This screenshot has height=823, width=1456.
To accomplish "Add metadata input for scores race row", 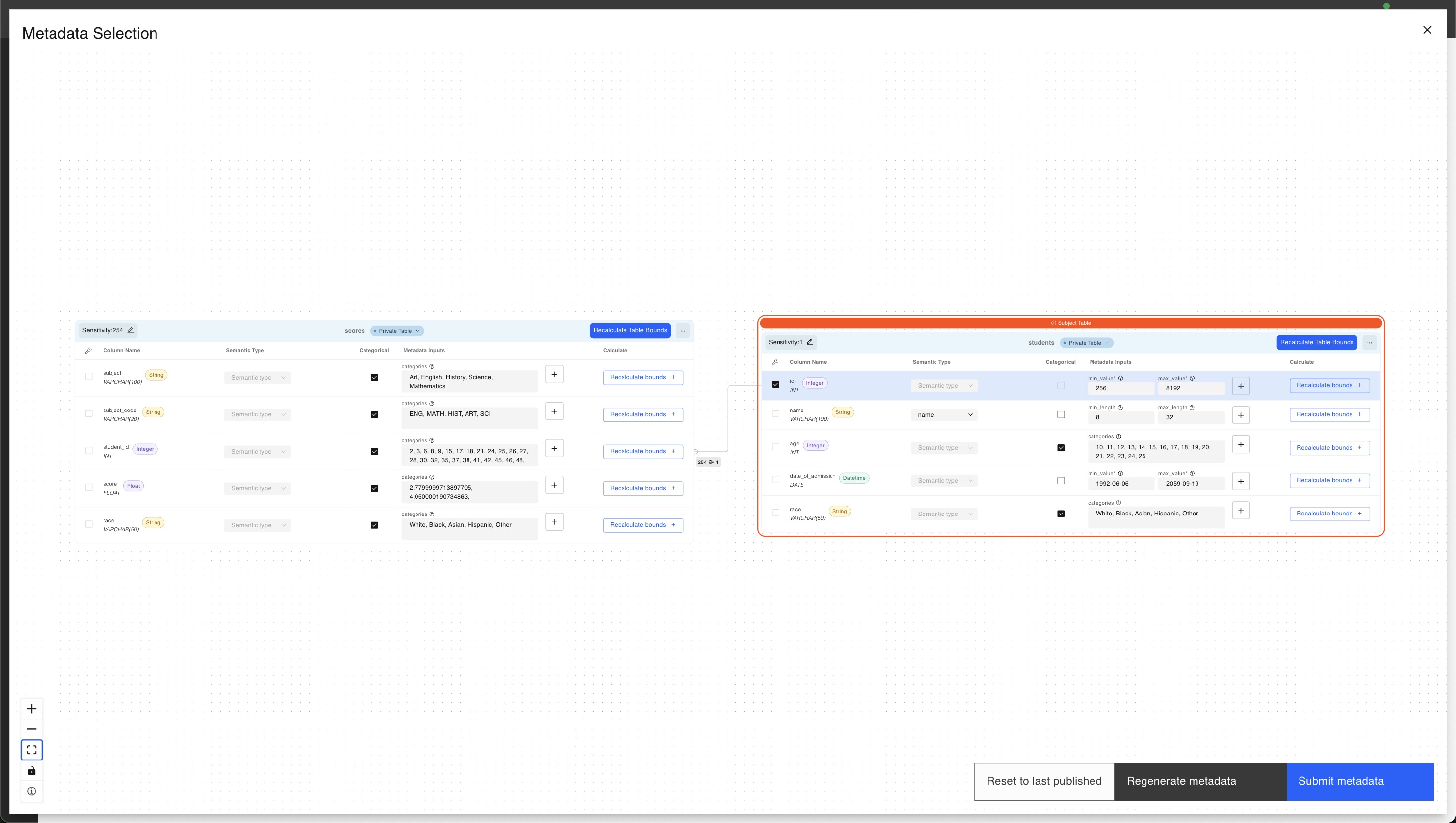I will pyautogui.click(x=554, y=522).
